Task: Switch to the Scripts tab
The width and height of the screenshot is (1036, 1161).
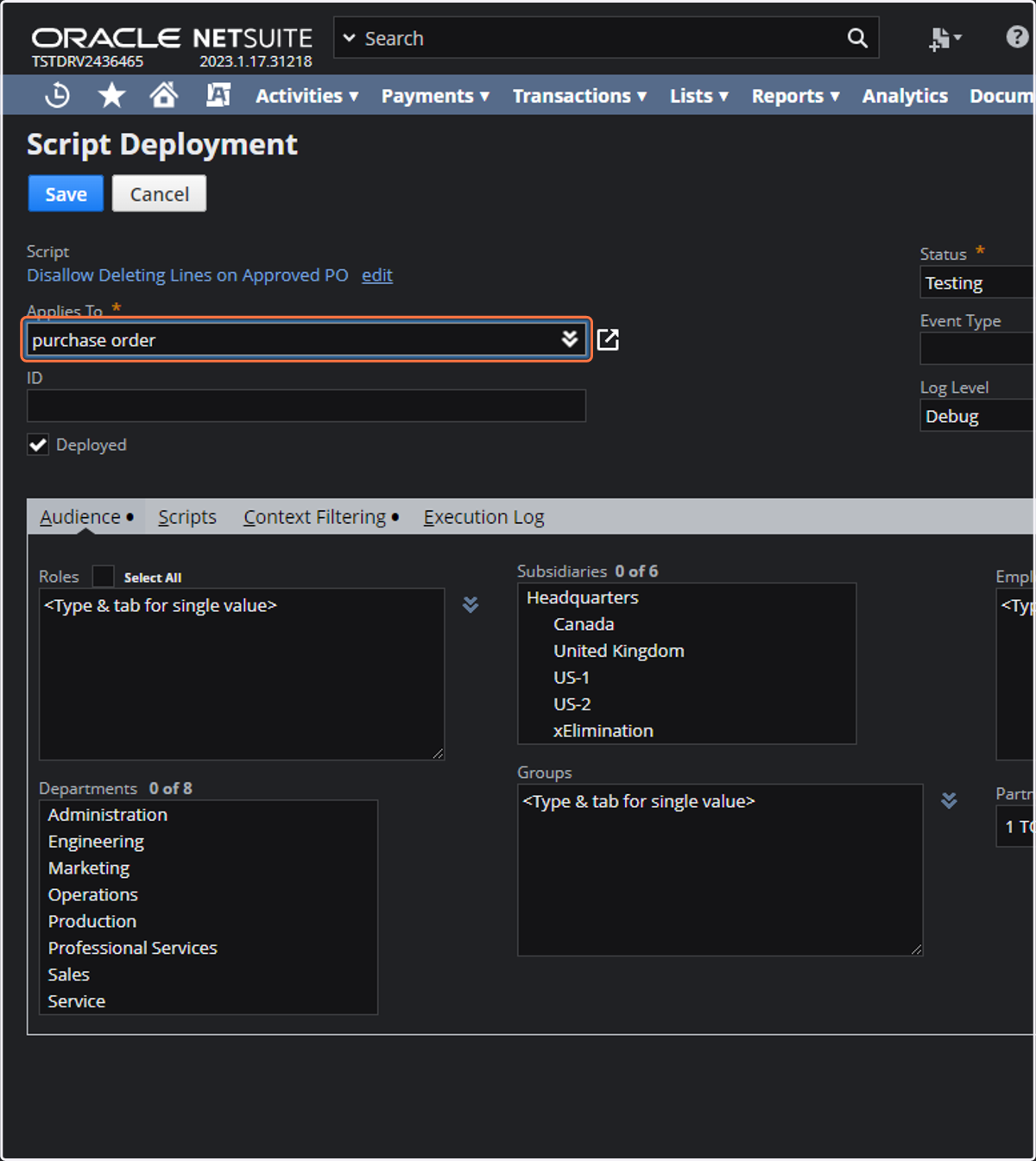Action: click(x=187, y=516)
